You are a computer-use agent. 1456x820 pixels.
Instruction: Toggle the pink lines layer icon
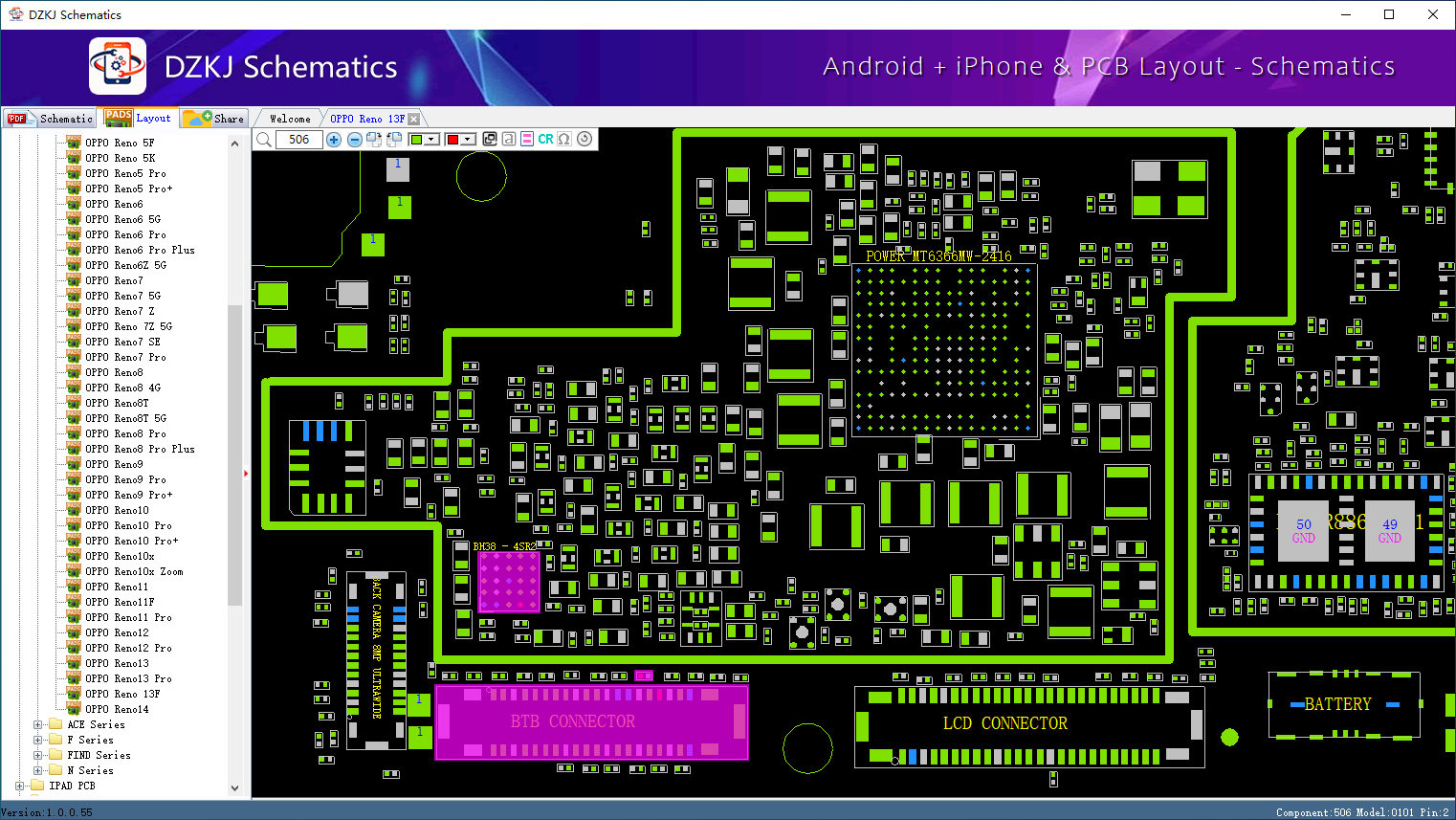(527, 139)
